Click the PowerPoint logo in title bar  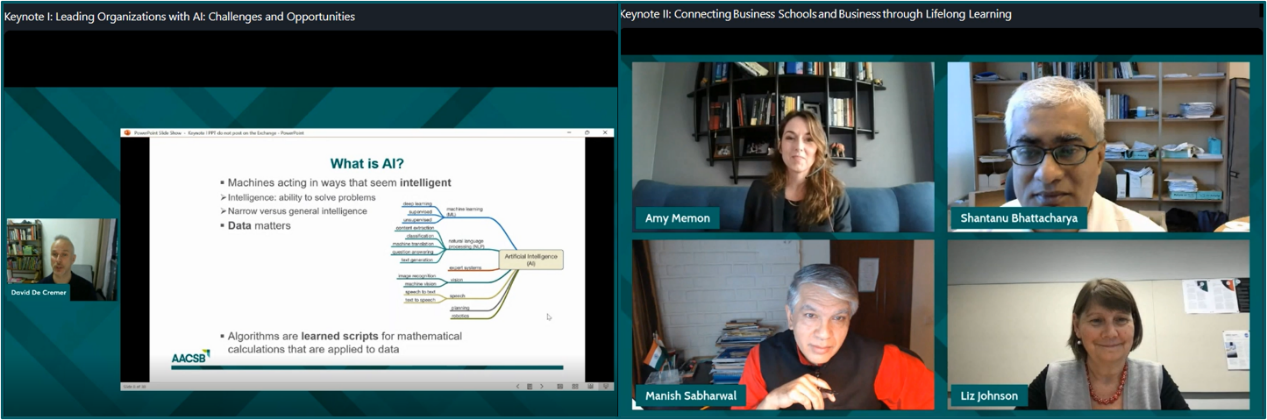pyautogui.click(x=127, y=132)
